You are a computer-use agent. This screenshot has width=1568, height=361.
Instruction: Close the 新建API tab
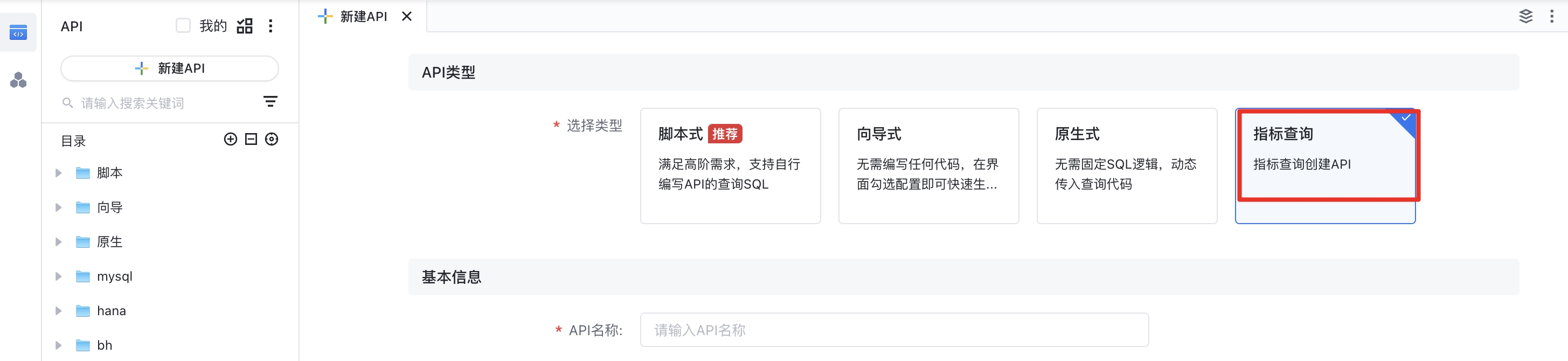(407, 17)
